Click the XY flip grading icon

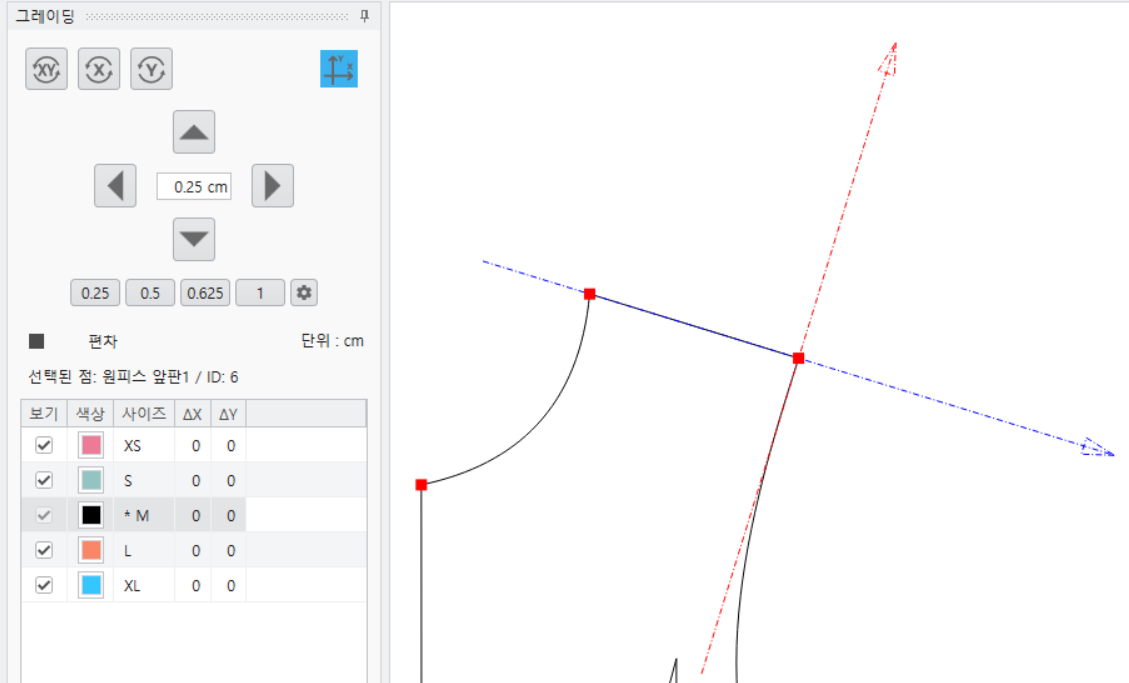pos(46,69)
